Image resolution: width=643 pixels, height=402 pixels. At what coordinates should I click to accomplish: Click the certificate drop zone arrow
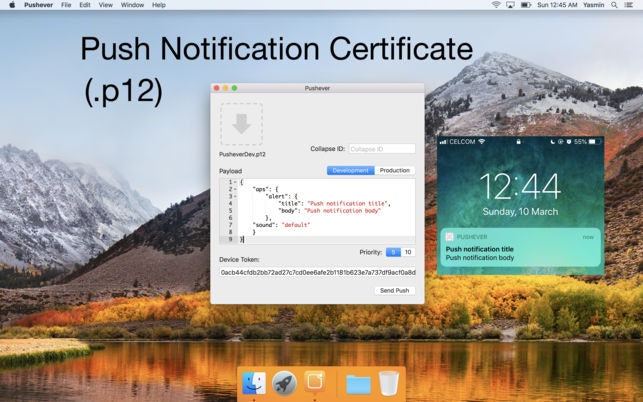(242, 124)
